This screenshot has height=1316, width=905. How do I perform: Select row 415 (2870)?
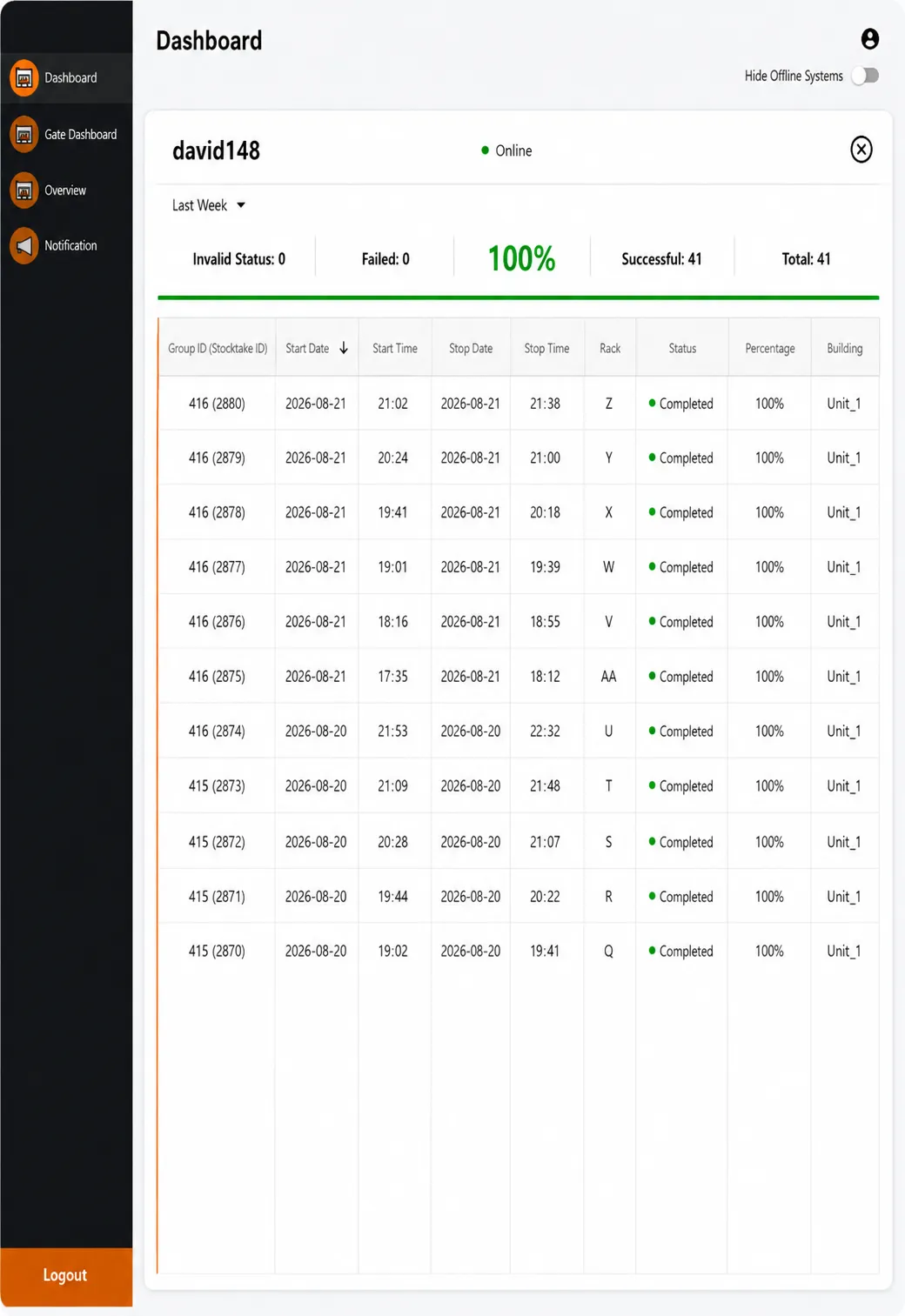coord(519,952)
